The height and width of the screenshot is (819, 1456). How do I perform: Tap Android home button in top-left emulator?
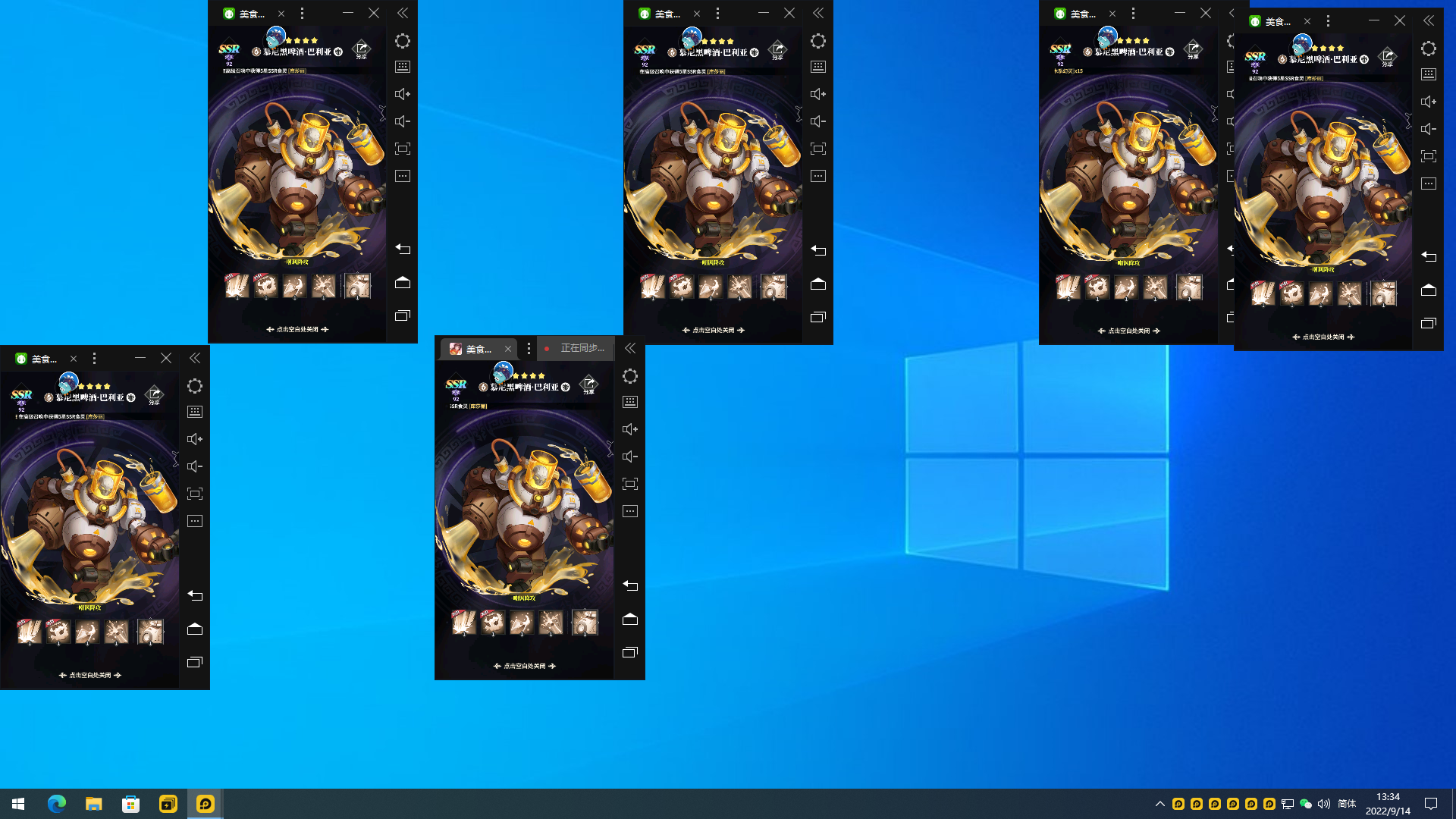tap(403, 282)
